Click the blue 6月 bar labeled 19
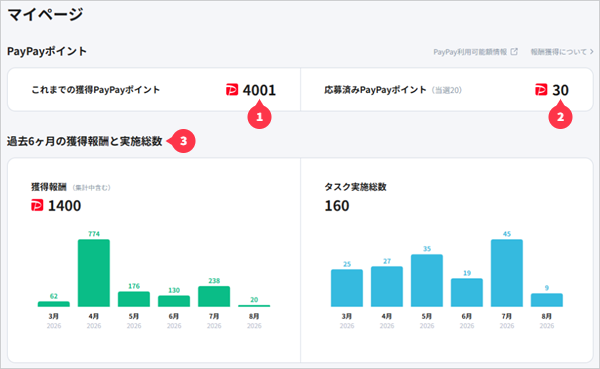This screenshot has height=369, width=600. [x=467, y=292]
